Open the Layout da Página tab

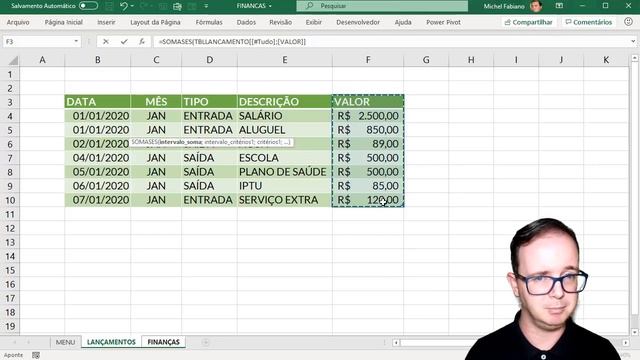point(155,22)
